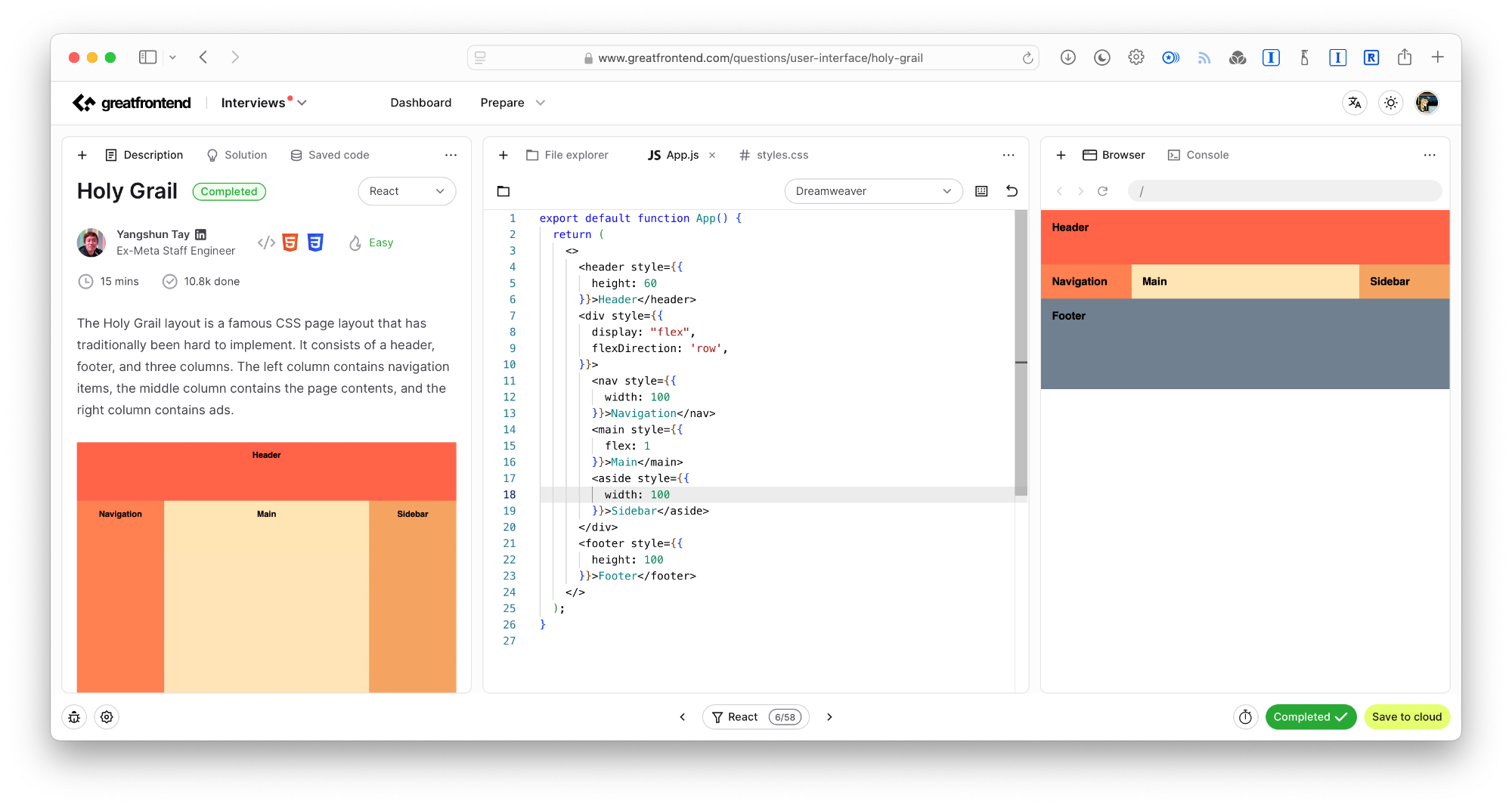Screen dimensions: 1512x807
Task: Open the timer stopwatch icon
Action: coord(1245,717)
